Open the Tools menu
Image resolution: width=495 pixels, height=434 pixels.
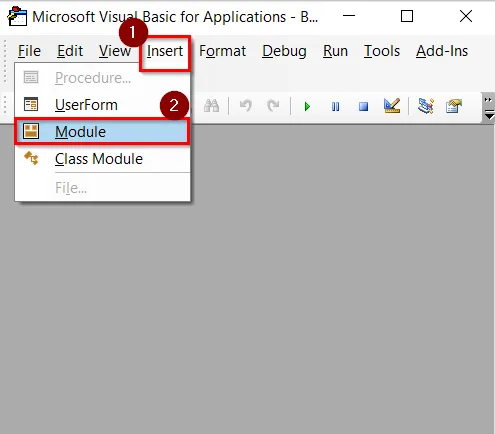pyautogui.click(x=382, y=51)
